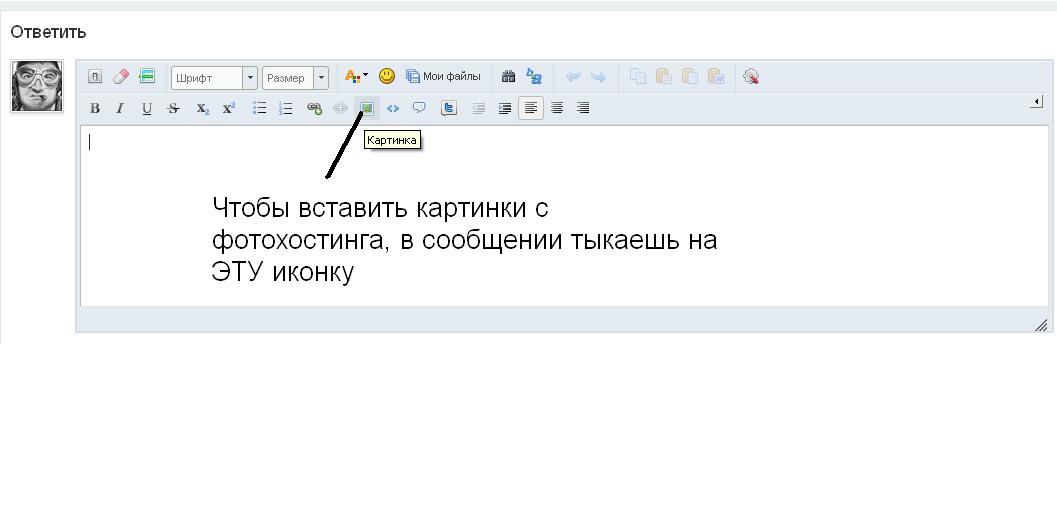Click the find and replace icon

[534, 77]
